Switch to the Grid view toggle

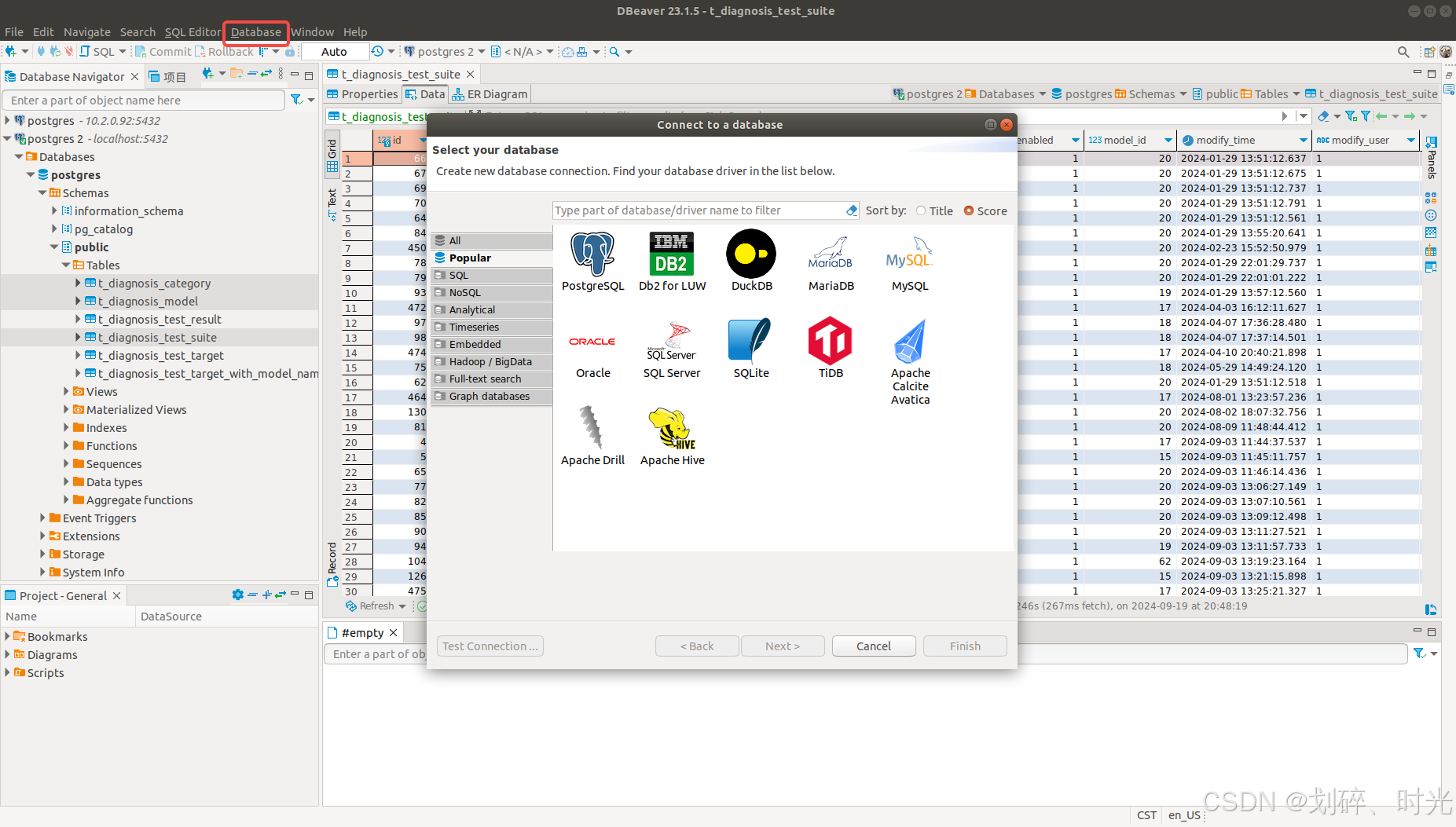point(332,155)
